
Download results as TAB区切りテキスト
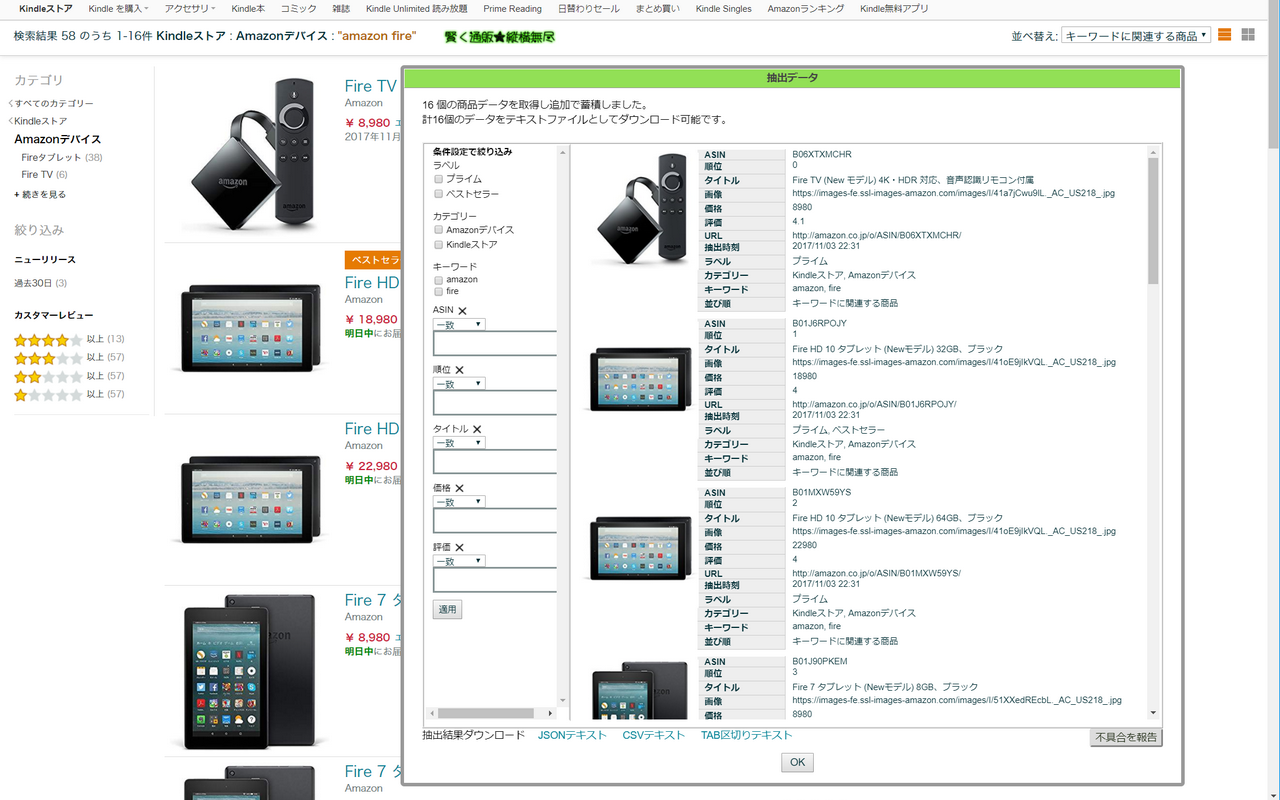746,735
